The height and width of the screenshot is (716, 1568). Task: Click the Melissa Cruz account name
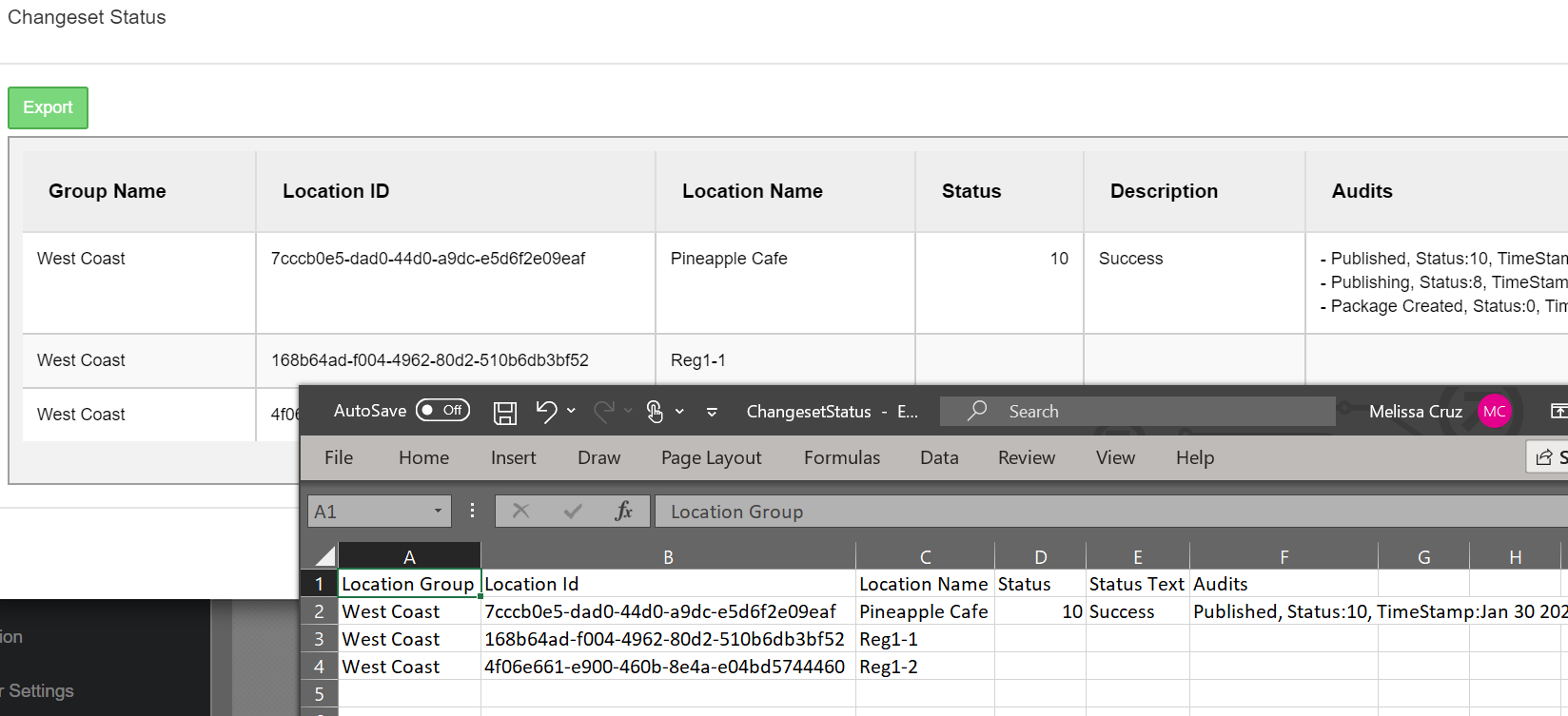pyautogui.click(x=1416, y=412)
